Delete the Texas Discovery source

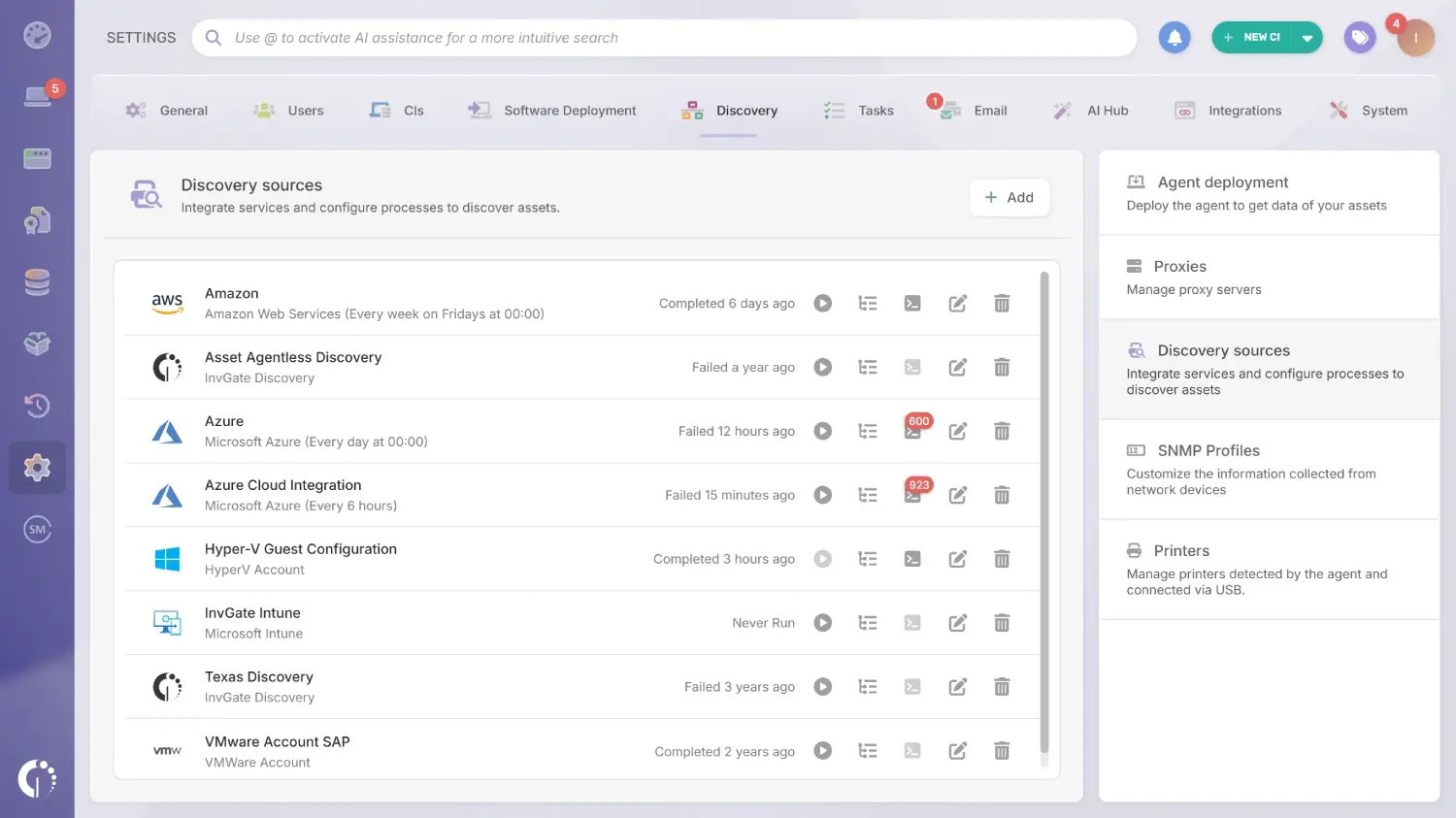click(1002, 687)
